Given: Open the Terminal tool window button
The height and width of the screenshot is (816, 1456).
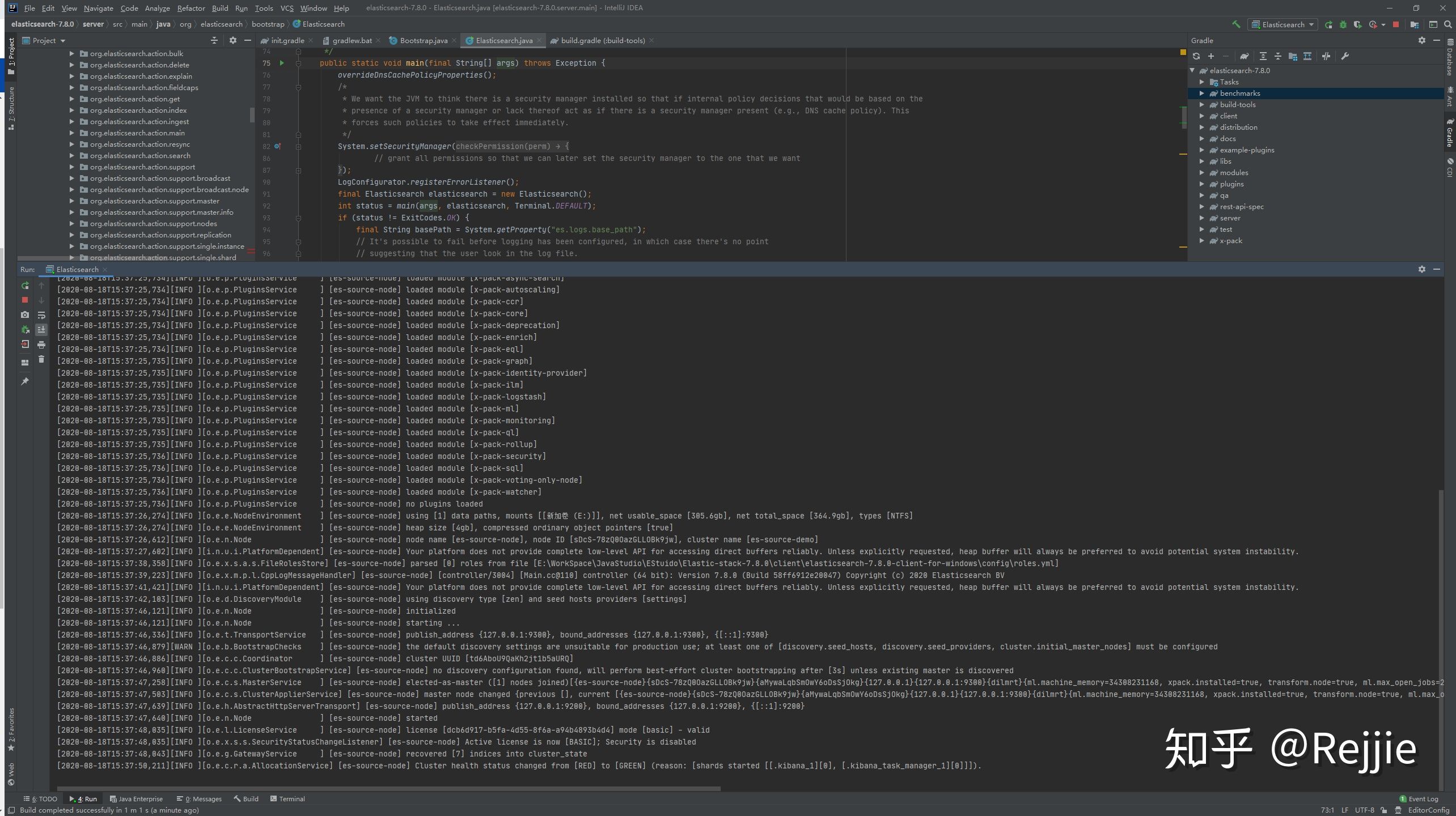Looking at the screenshot, I should pos(287,798).
